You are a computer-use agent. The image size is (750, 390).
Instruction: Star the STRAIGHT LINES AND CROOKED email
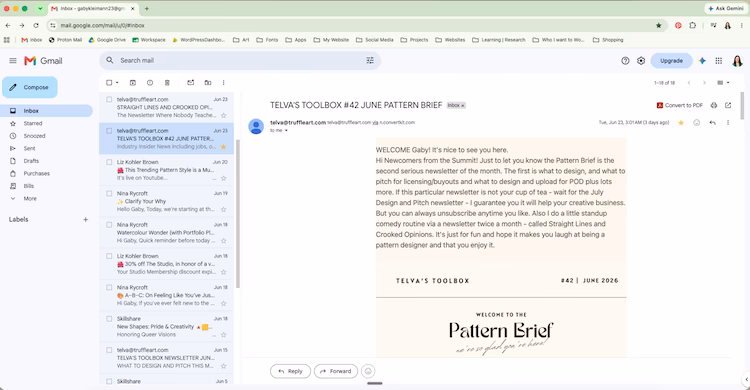click(223, 115)
